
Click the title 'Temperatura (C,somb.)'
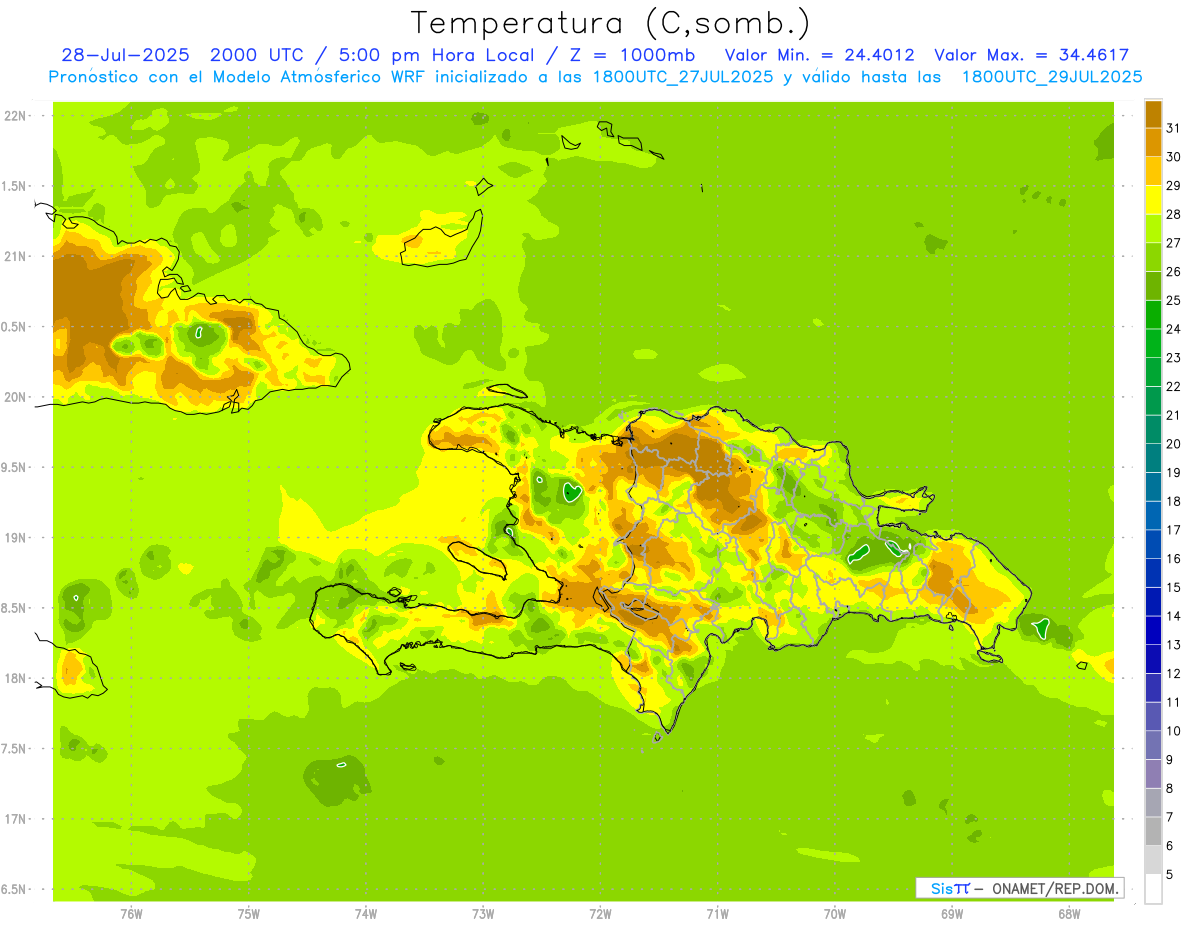click(611, 23)
